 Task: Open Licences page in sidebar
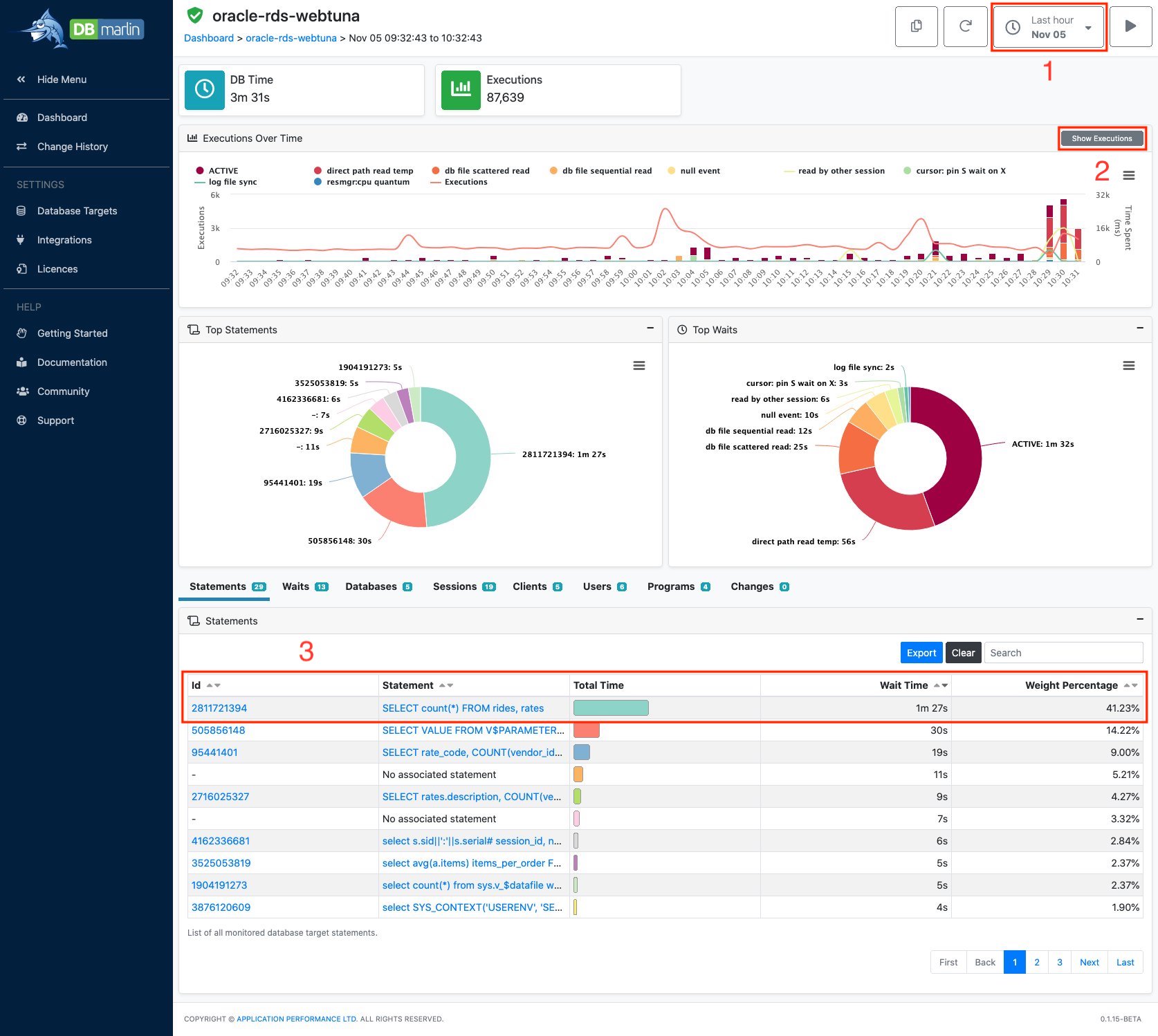point(57,269)
